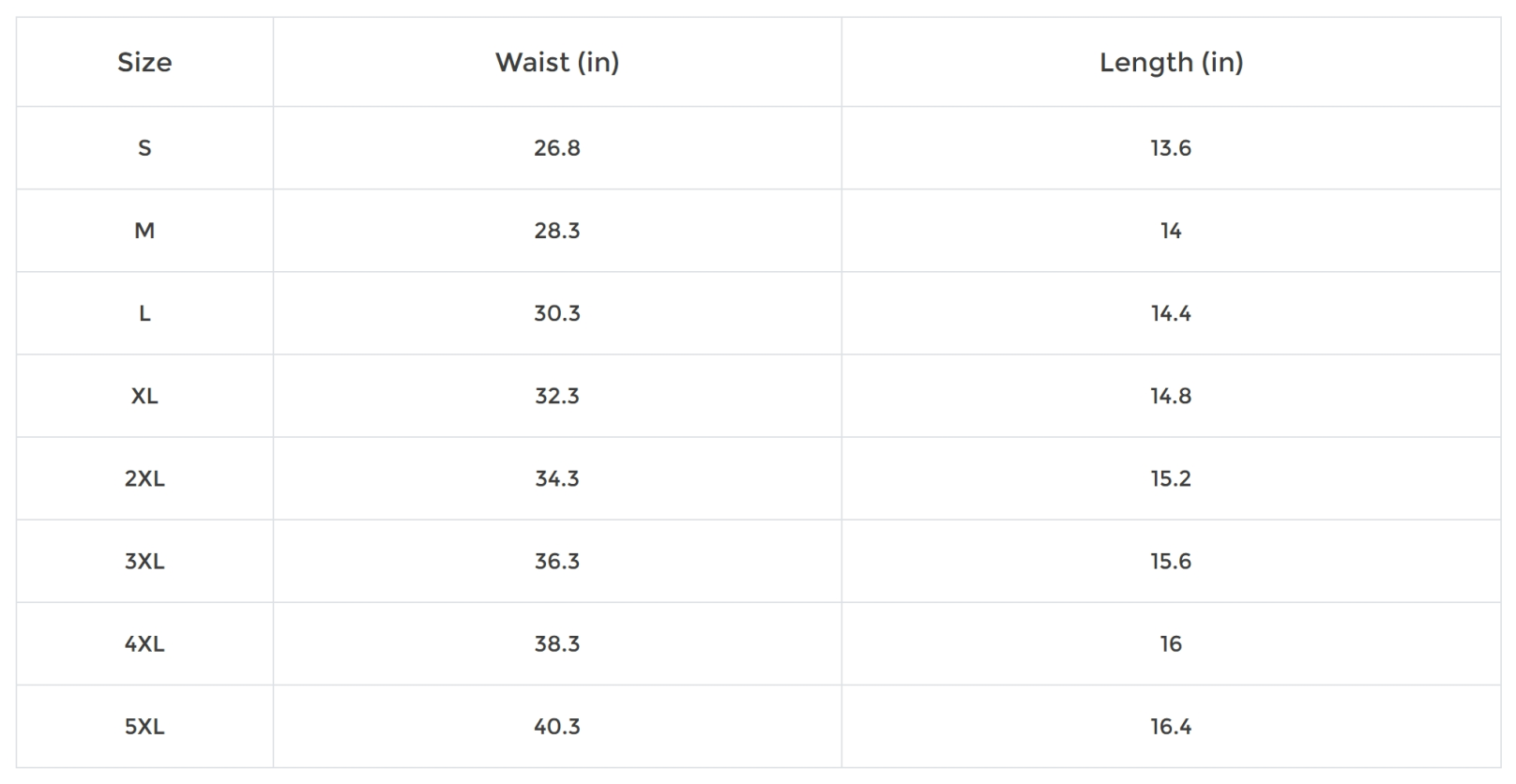This screenshot has height=784, width=1516.
Task: Select the M size cell
Action: [x=144, y=231]
